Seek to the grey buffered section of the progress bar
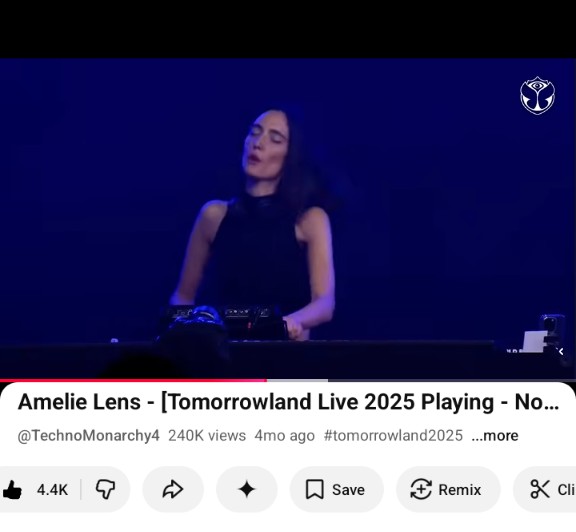576x532 pixels. pos(297,380)
